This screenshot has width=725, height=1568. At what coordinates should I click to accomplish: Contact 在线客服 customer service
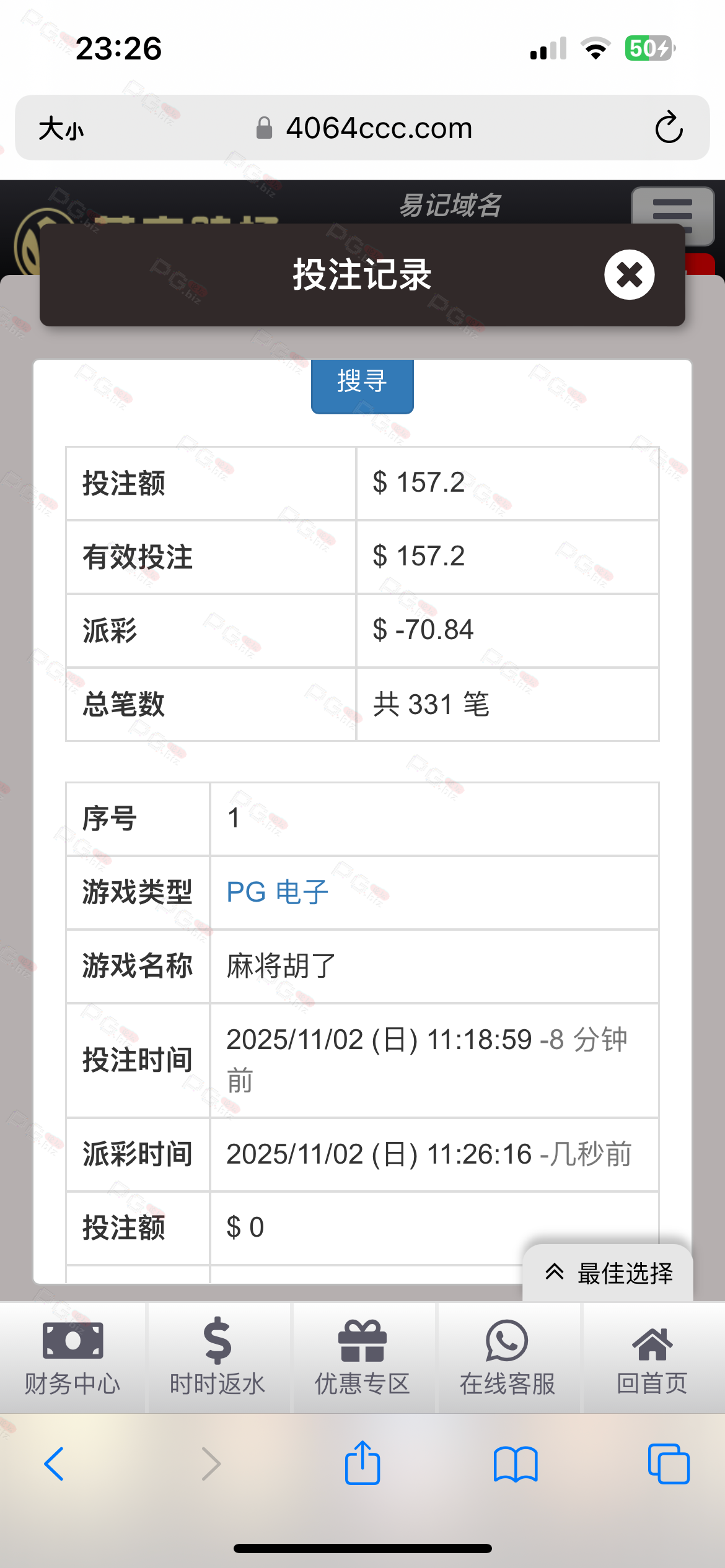tap(507, 1357)
